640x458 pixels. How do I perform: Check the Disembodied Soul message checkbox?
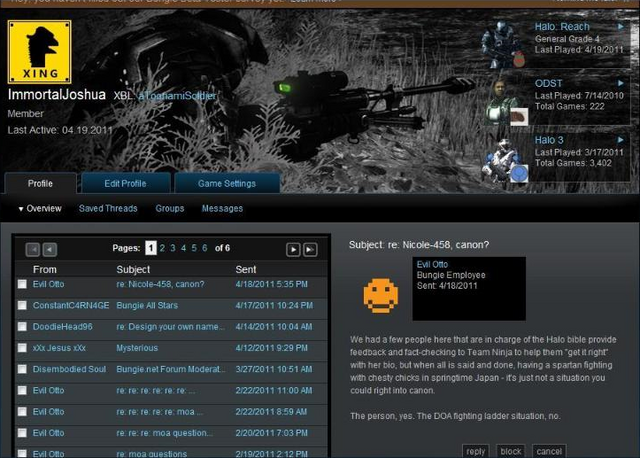point(22,369)
